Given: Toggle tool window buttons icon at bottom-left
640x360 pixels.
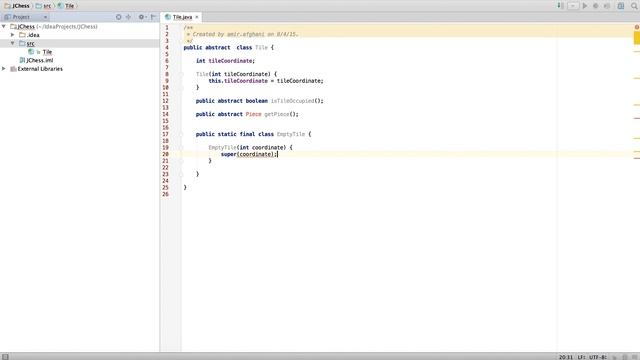Looking at the screenshot, I should (5, 357).
